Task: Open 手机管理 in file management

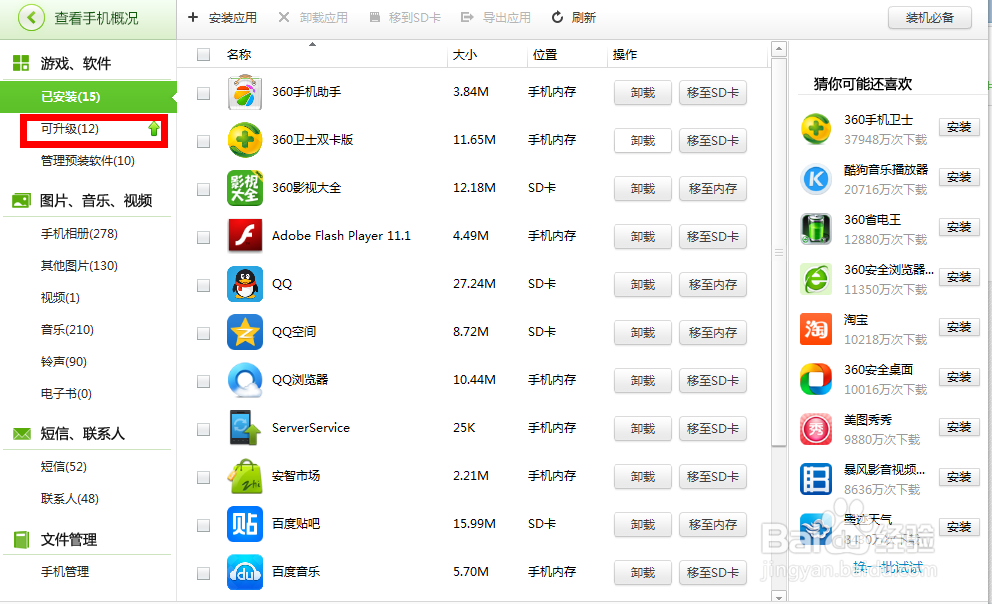Action: pyautogui.click(x=65, y=572)
